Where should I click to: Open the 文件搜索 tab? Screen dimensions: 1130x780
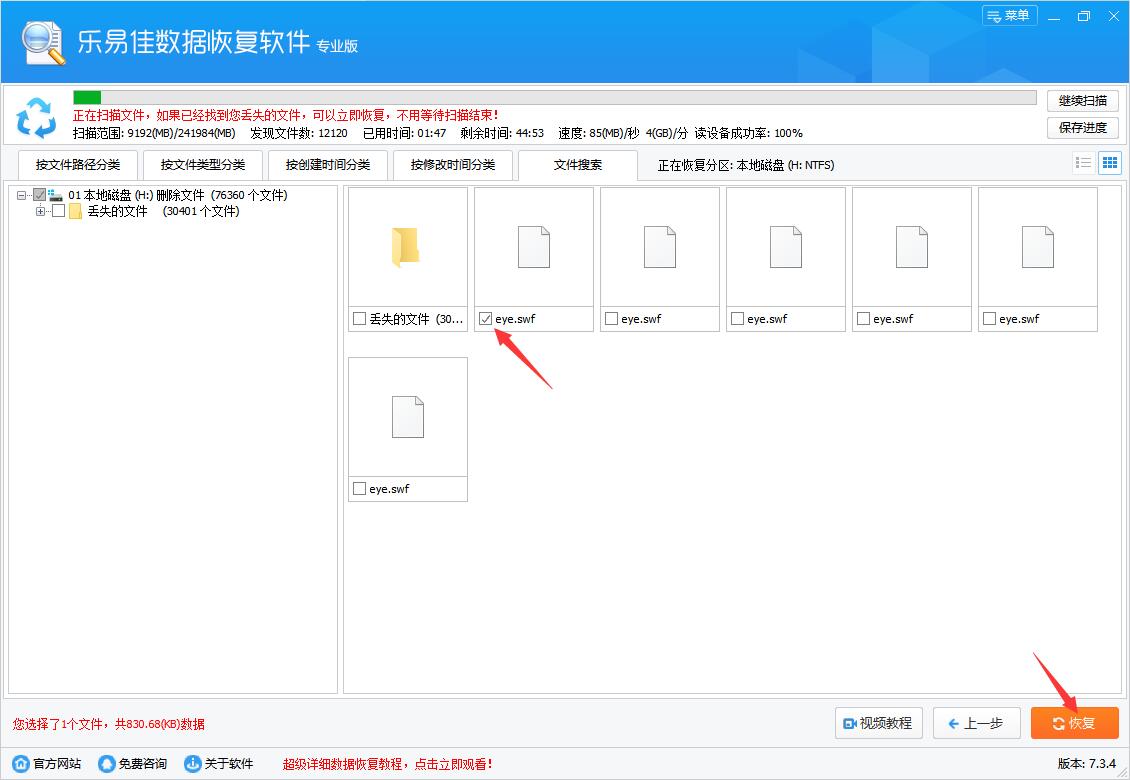(578, 165)
